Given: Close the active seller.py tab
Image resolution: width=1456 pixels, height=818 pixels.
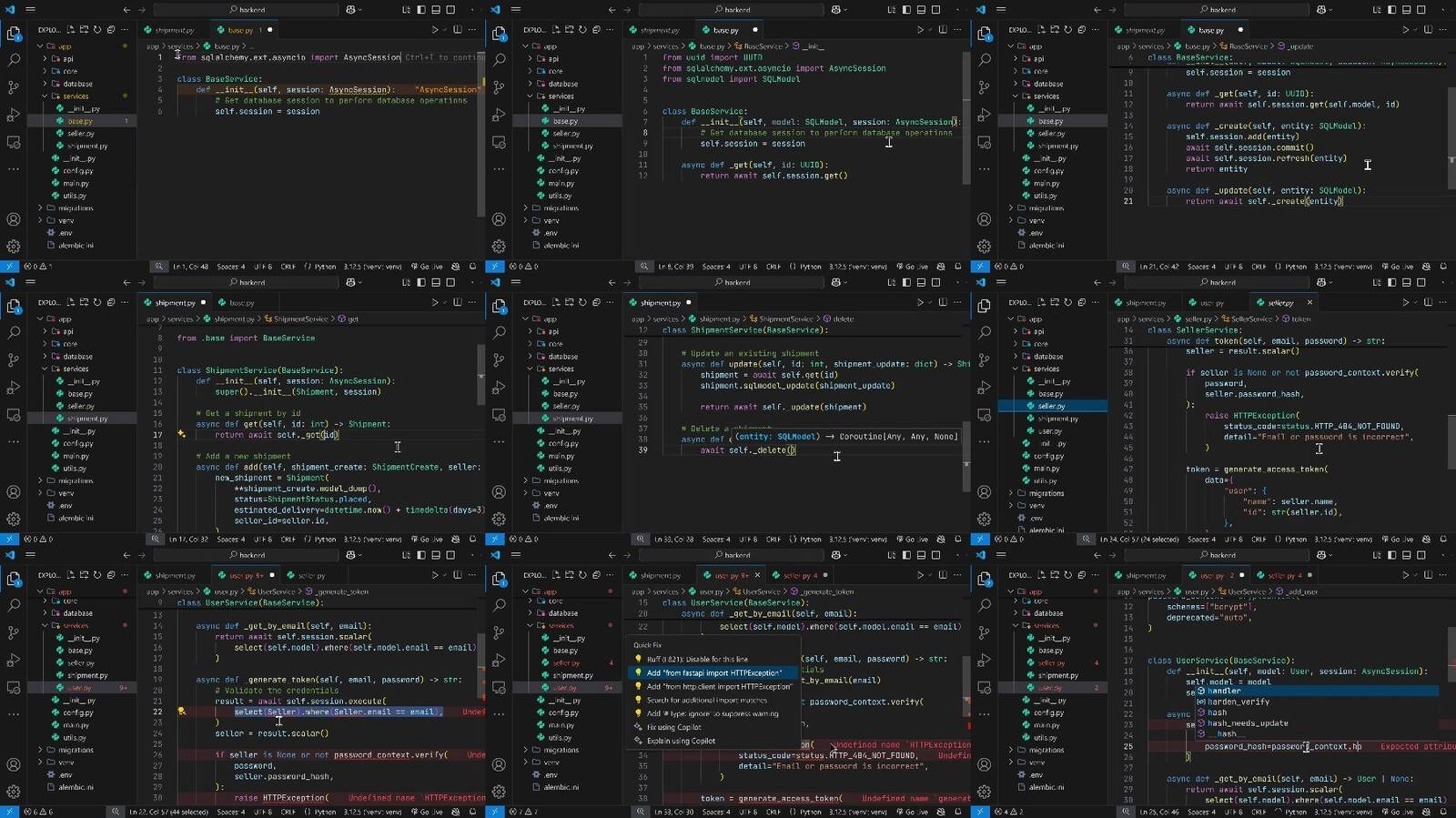Looking at the screenshot, I should click(1309, 302).
